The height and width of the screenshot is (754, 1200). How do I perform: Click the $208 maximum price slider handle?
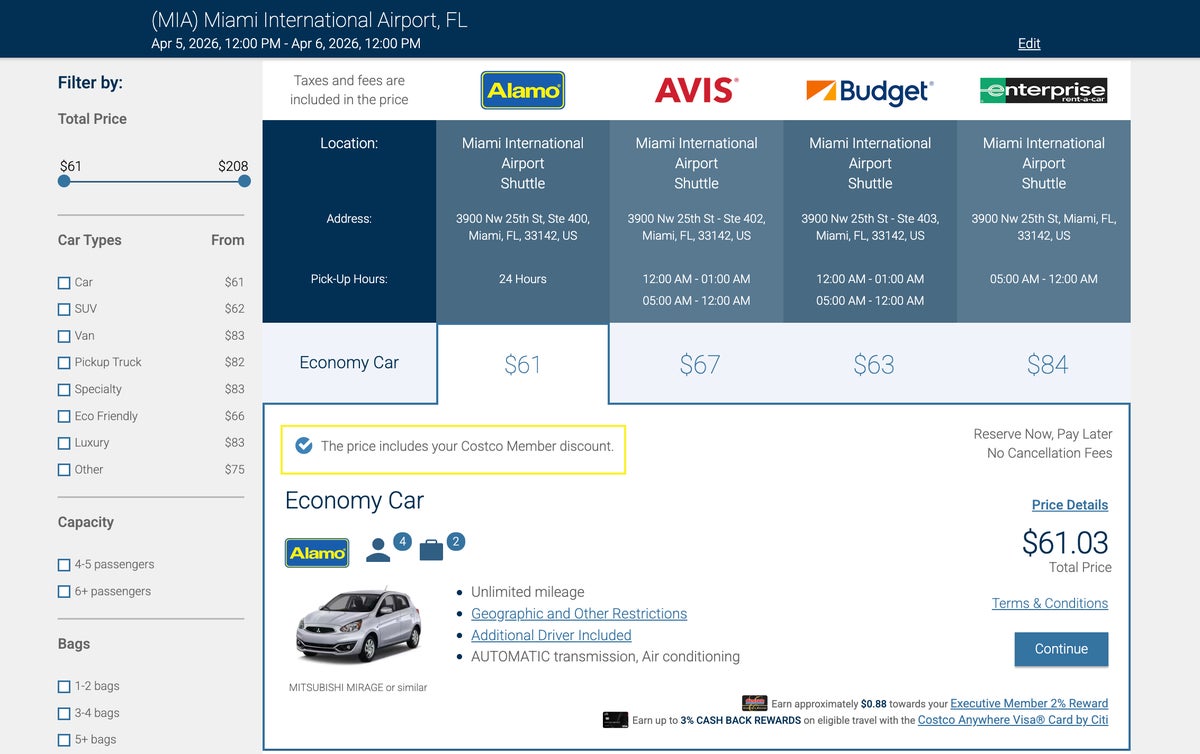click(244, 181)
